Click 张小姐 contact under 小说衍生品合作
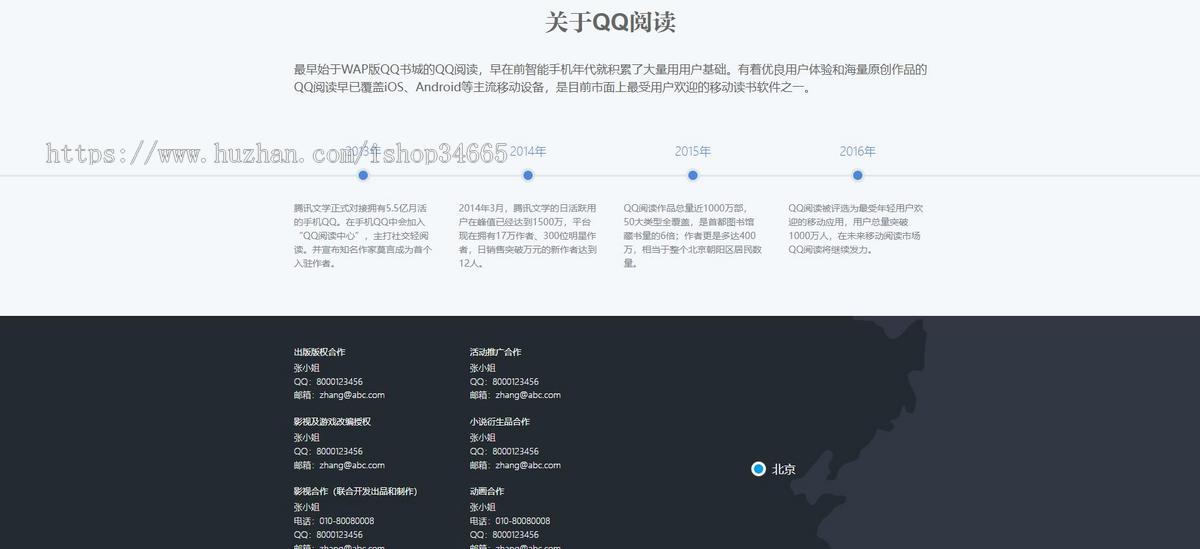Viewport: 1200px width, 549px height. tap(483, 437)
